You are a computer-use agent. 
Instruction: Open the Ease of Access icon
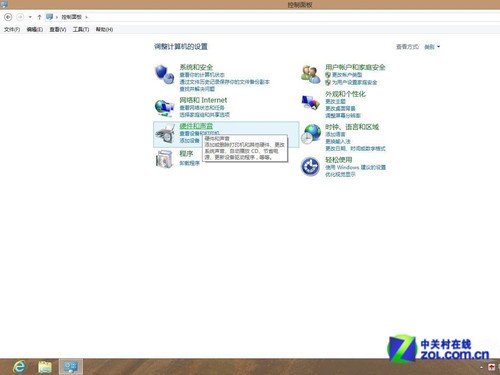pos(310,166)
